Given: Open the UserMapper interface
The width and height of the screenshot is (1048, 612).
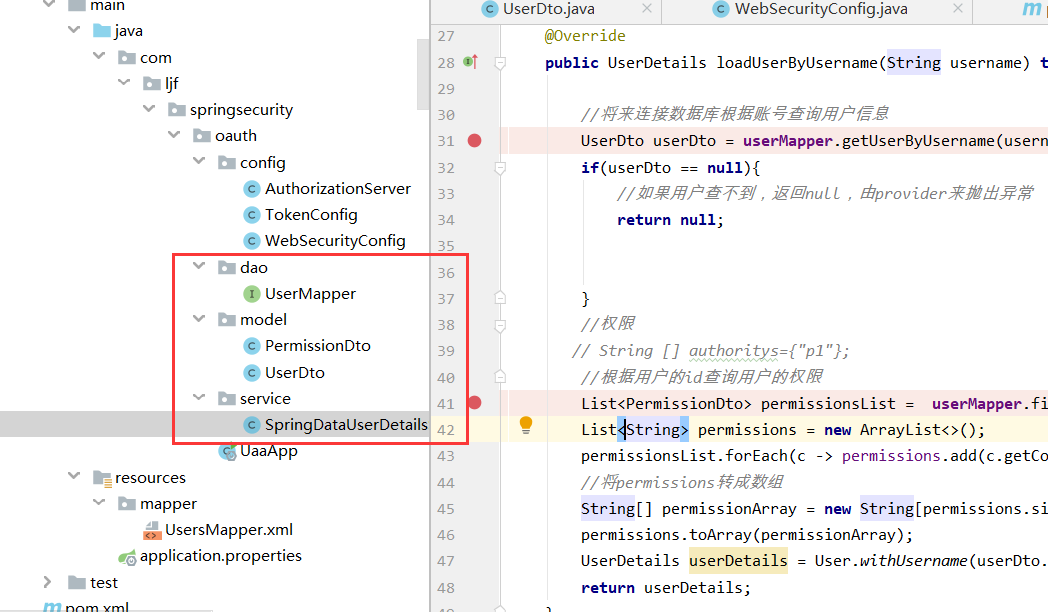Looking at the screenshot, I should click(x=310, y=294).
